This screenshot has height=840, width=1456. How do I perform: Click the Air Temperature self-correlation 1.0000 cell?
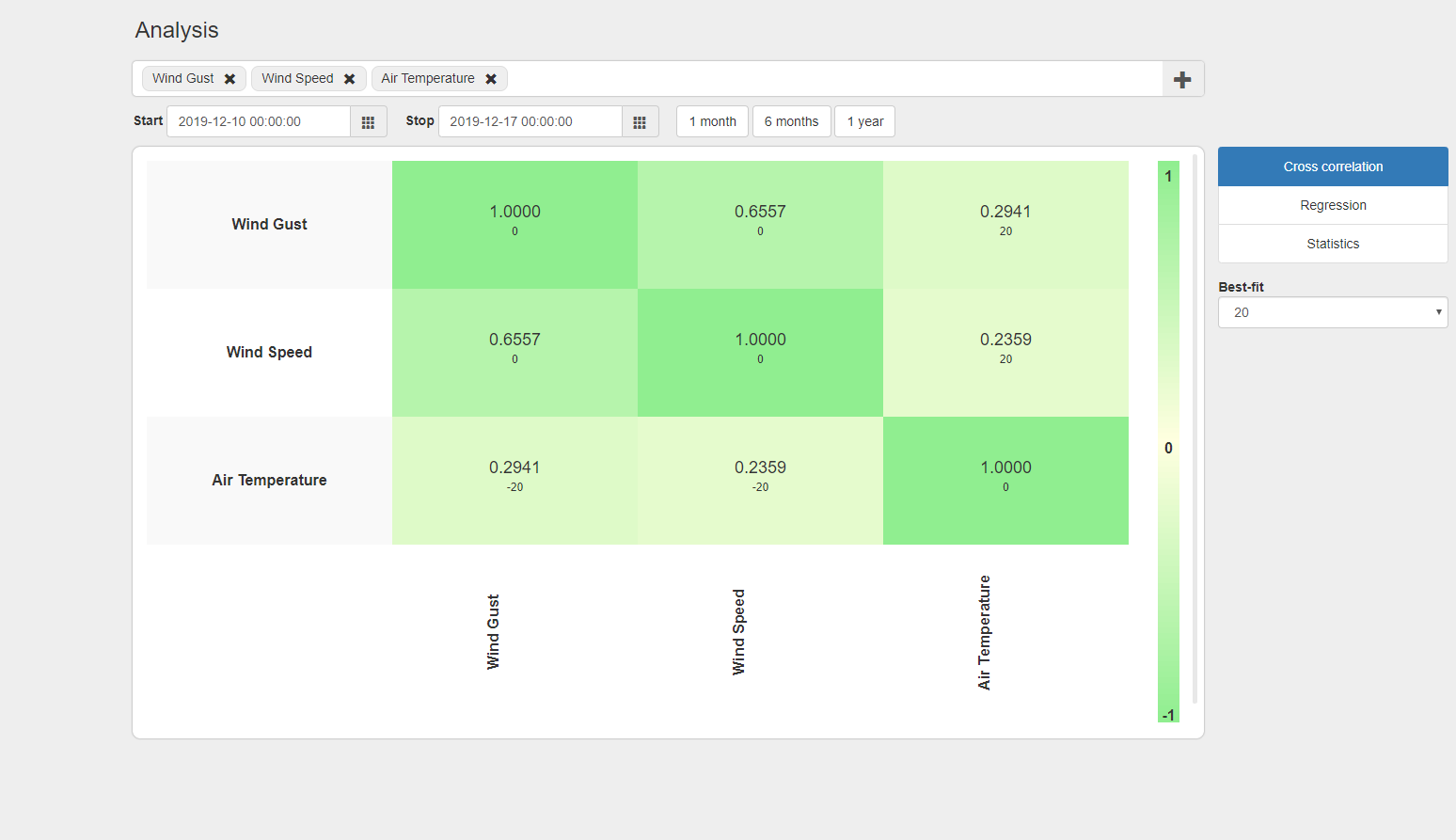click(x=1005, y=481)
